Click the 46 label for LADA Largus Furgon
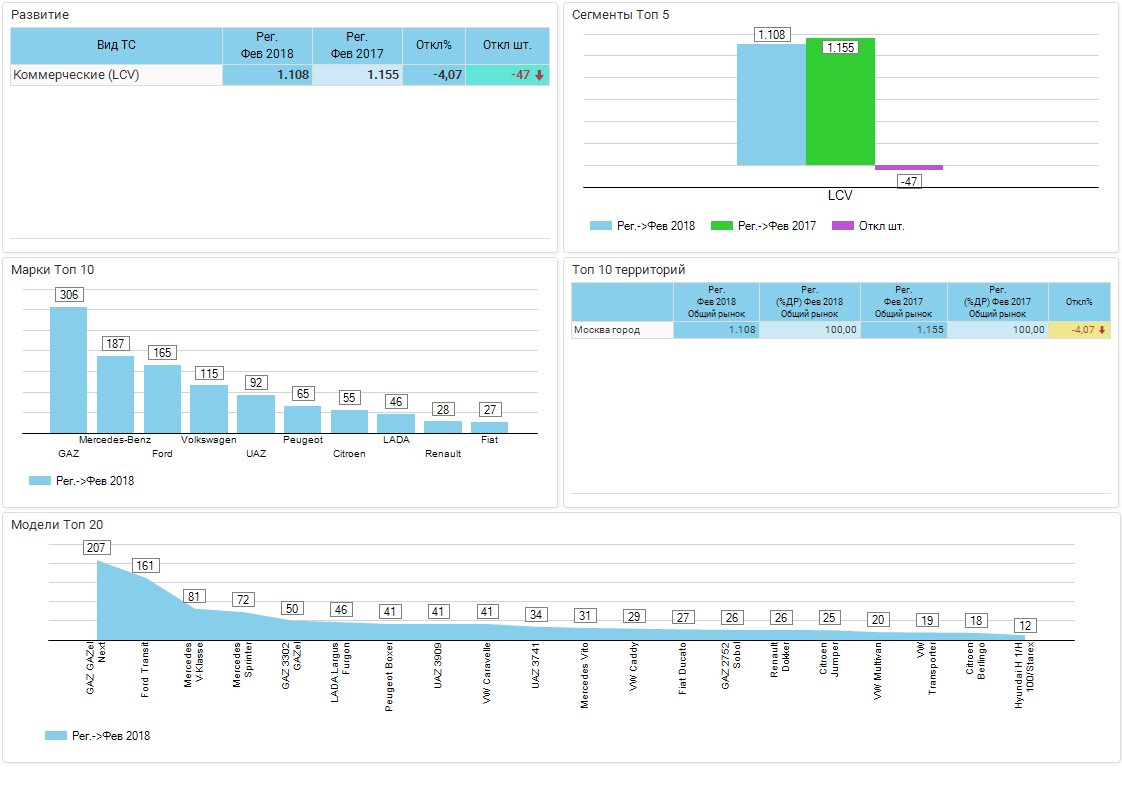1122x793 pixels. tap(341, 610)
